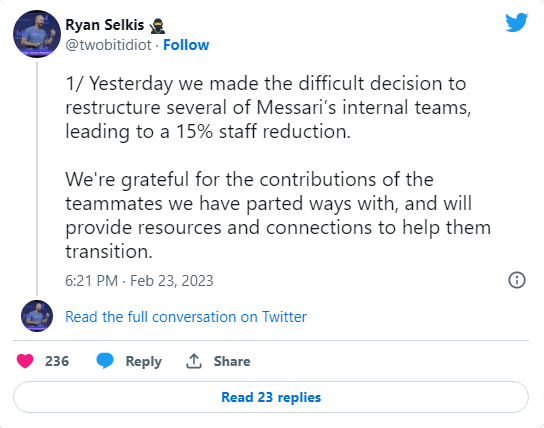
Task: Click the Share label
Action: pos(232,361)
